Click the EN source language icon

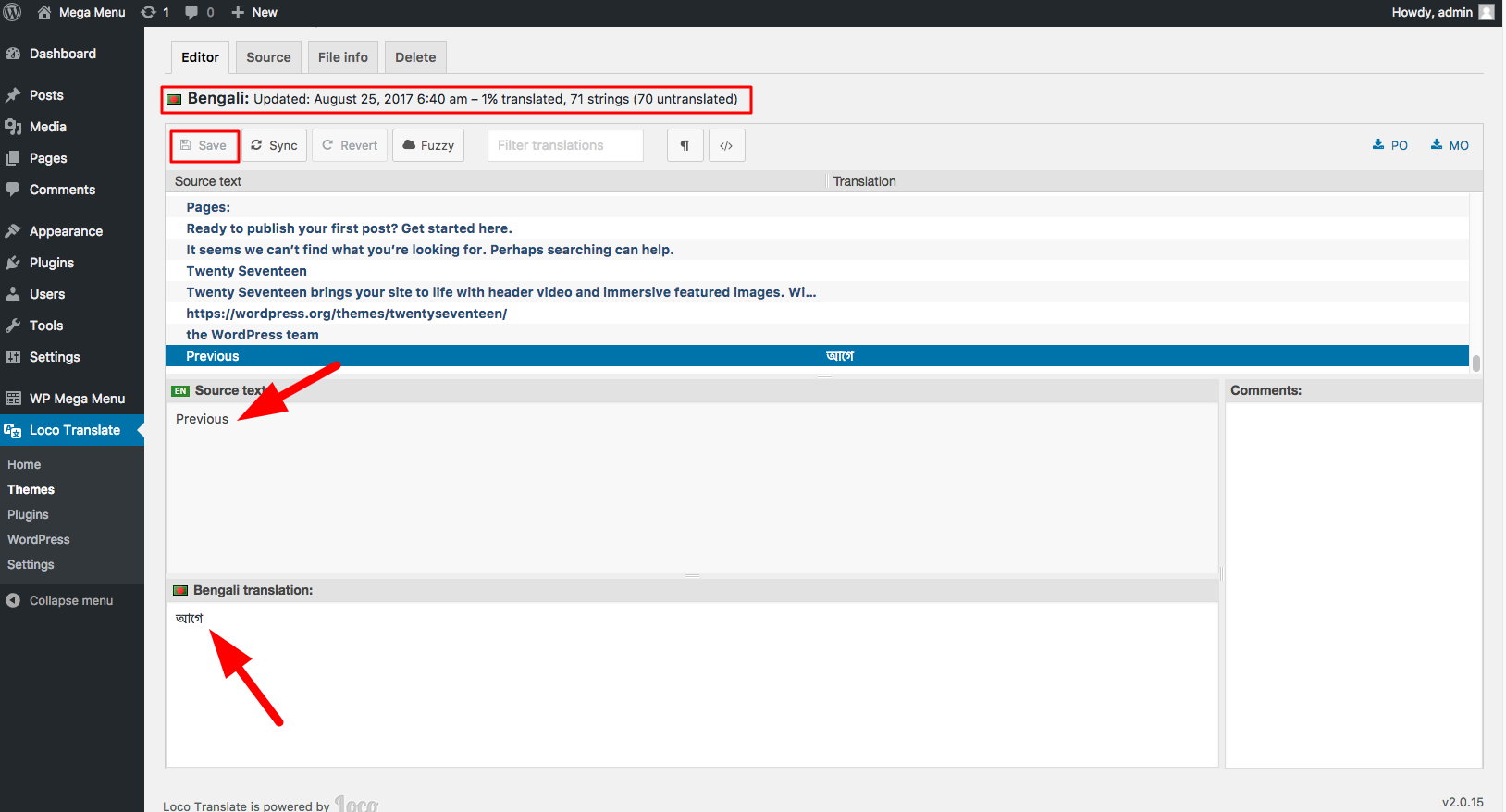point(180,391)
